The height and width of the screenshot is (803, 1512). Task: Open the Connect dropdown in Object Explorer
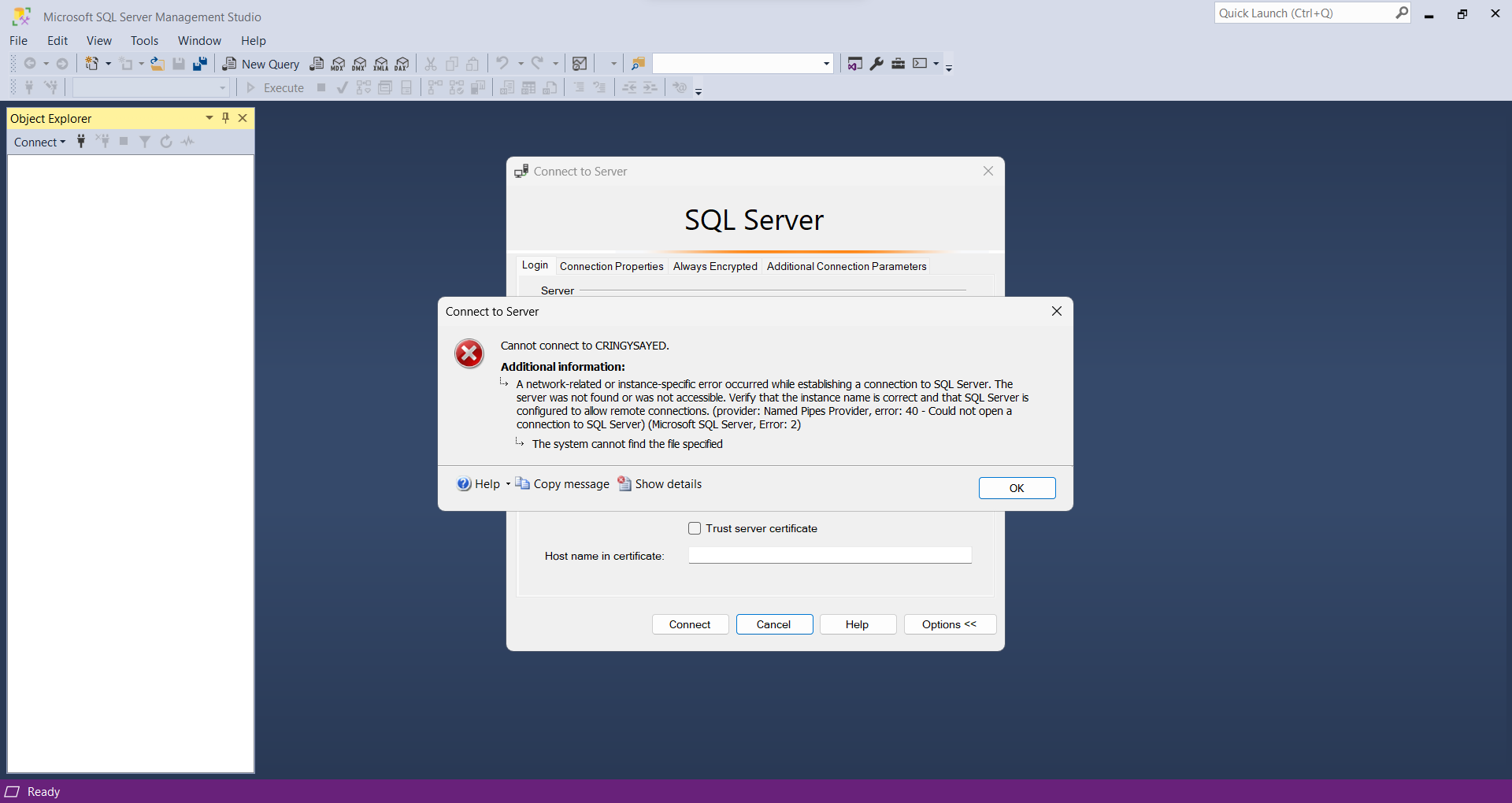[40, 142]
